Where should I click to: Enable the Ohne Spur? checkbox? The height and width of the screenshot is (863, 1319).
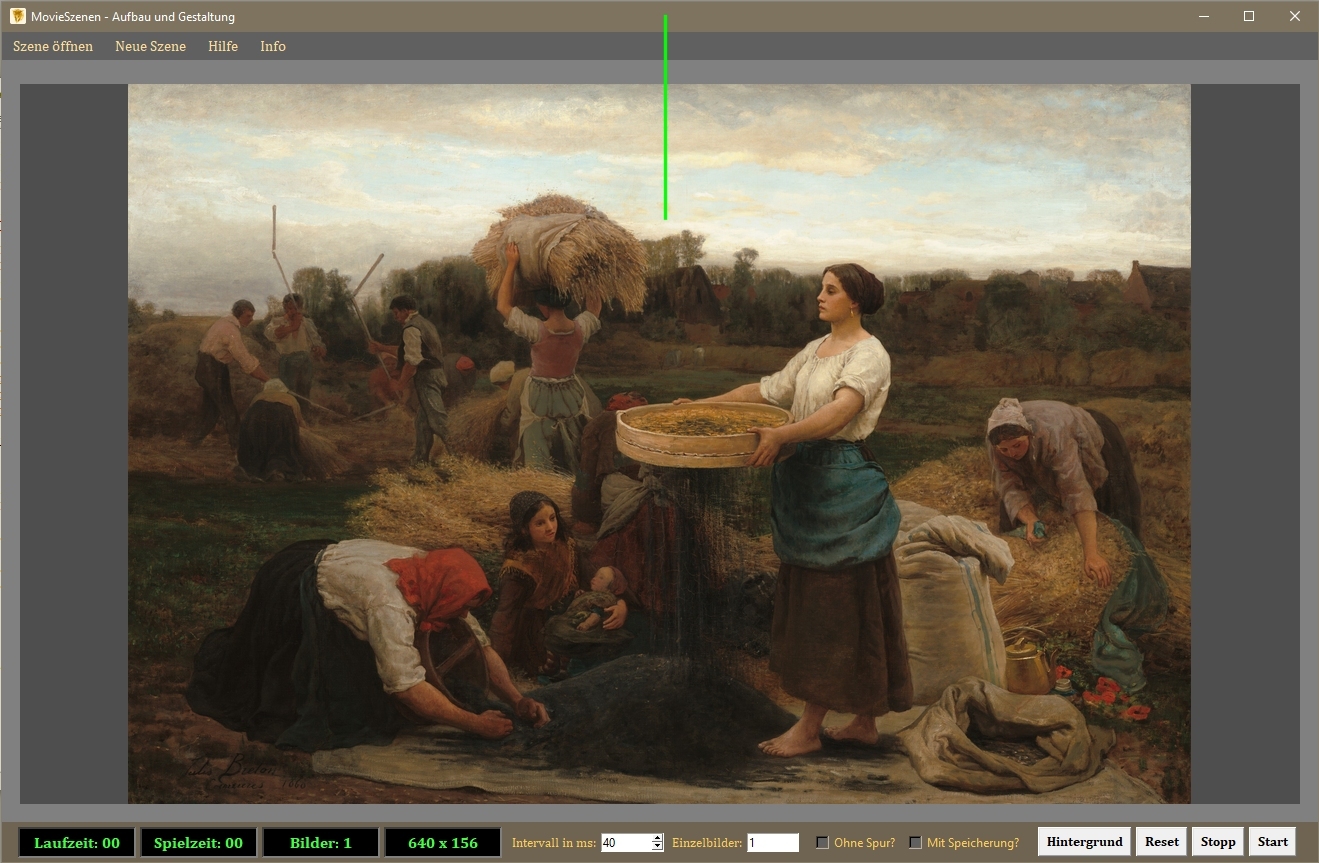(823, 843)
